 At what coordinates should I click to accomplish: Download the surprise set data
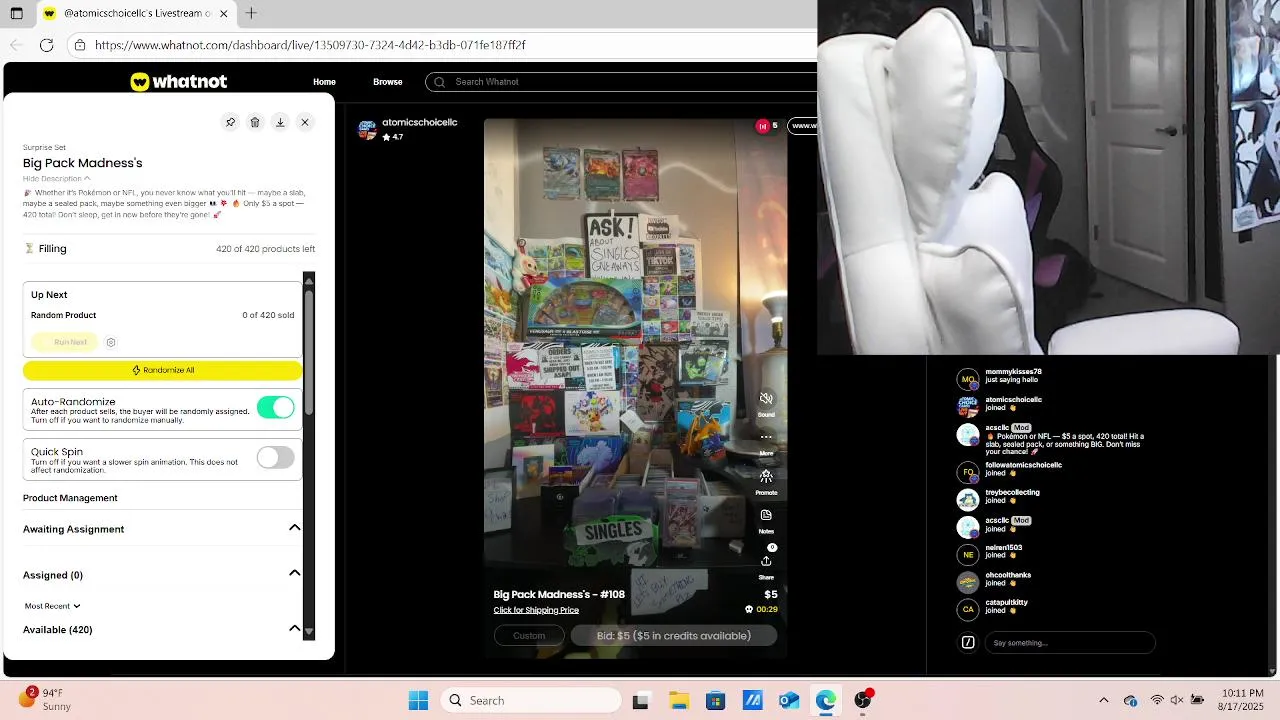click(280, 122)
